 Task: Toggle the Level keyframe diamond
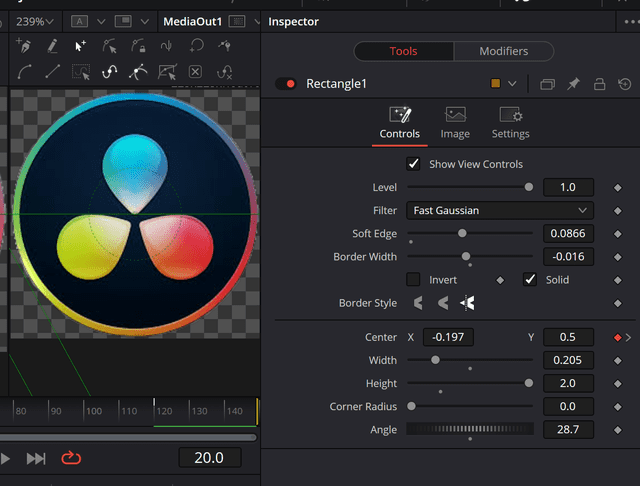618,188
